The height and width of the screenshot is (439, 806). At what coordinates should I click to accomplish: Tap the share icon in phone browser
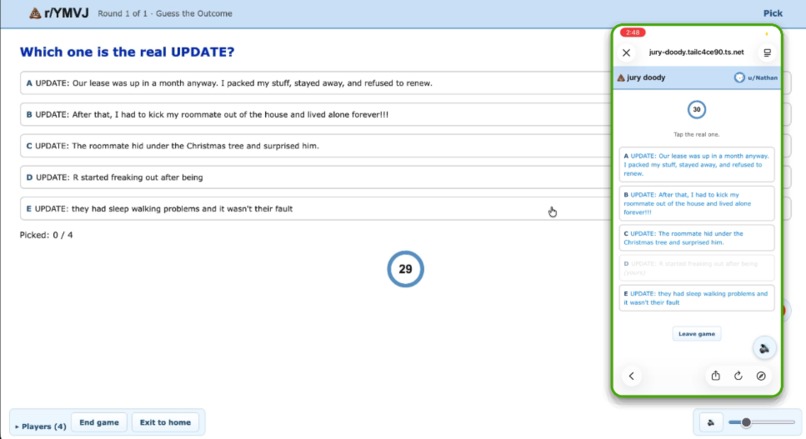pyautogui.click(x=716, y=376)
